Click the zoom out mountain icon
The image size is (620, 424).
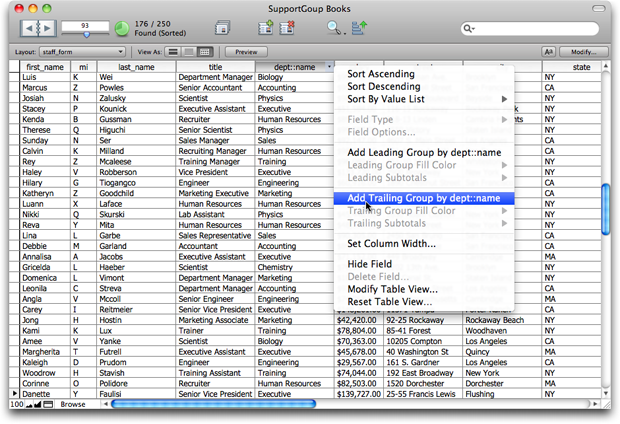(x=29, y=404)
